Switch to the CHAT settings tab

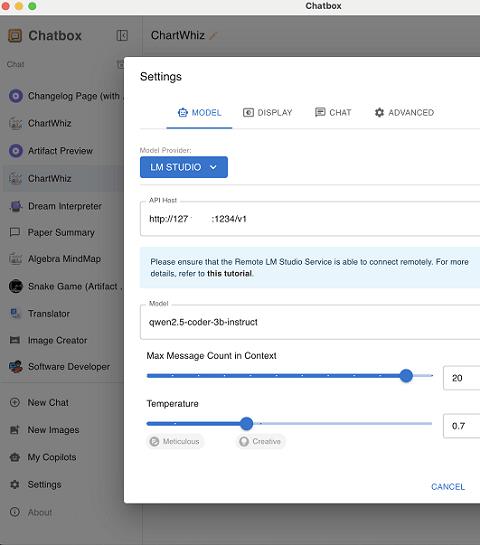click(x=333, y=113)
